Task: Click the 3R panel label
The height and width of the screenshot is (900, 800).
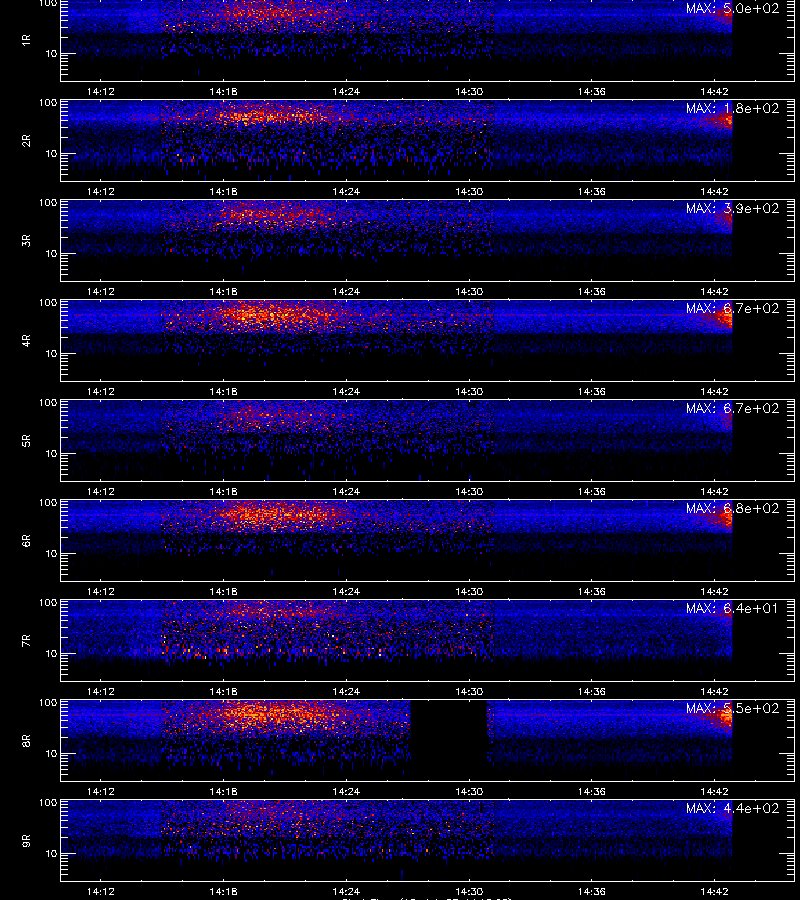Action: click(x=26, y=240)
